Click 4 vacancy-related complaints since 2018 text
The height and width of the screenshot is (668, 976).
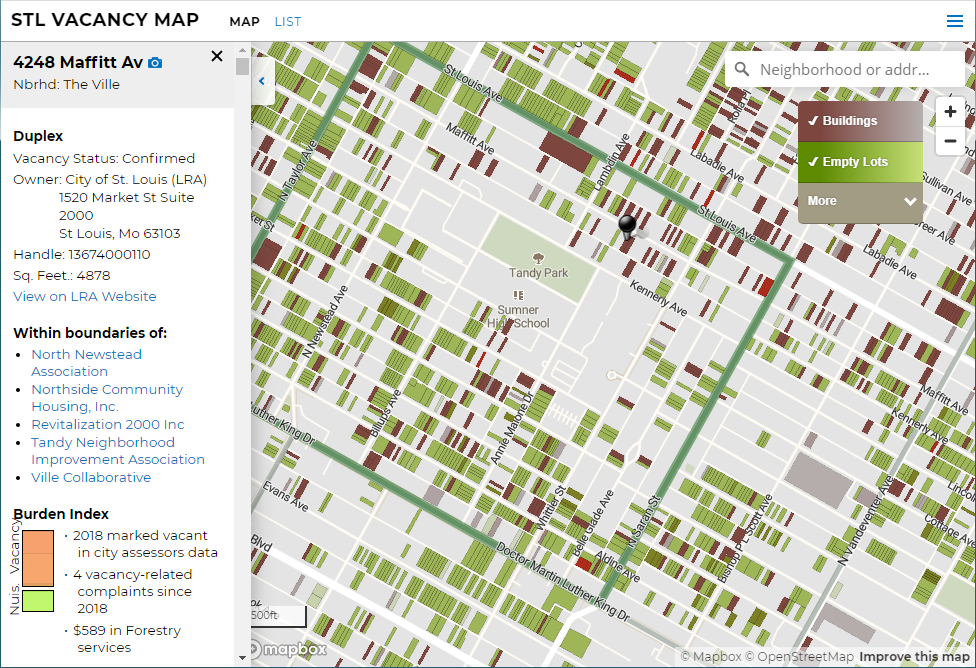(x=133, y=591)
